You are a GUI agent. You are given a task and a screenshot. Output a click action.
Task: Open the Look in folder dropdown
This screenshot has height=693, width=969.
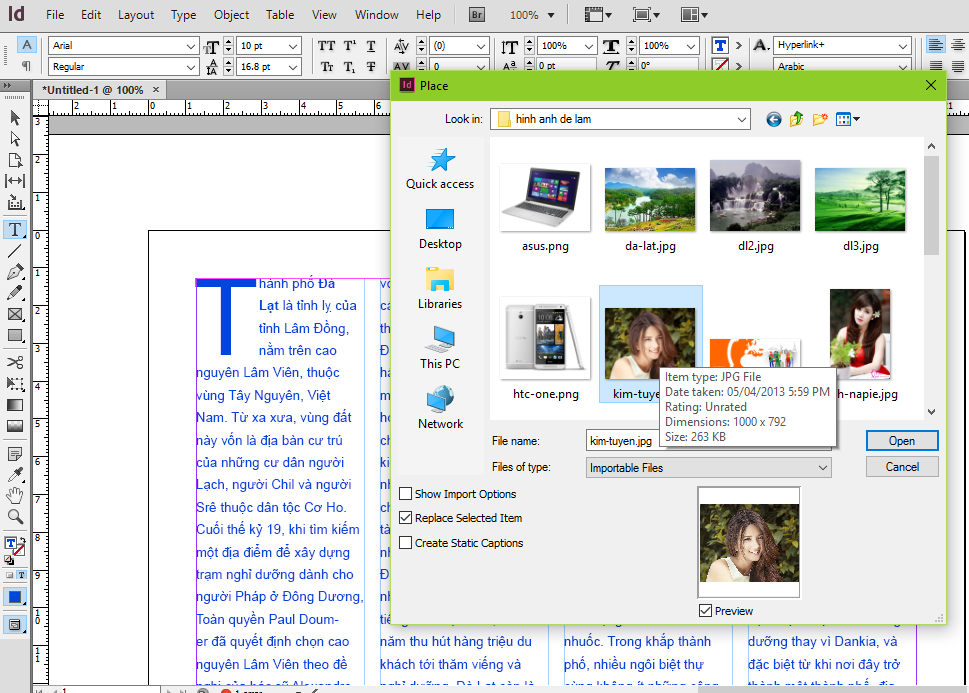[x=742, y=119]
